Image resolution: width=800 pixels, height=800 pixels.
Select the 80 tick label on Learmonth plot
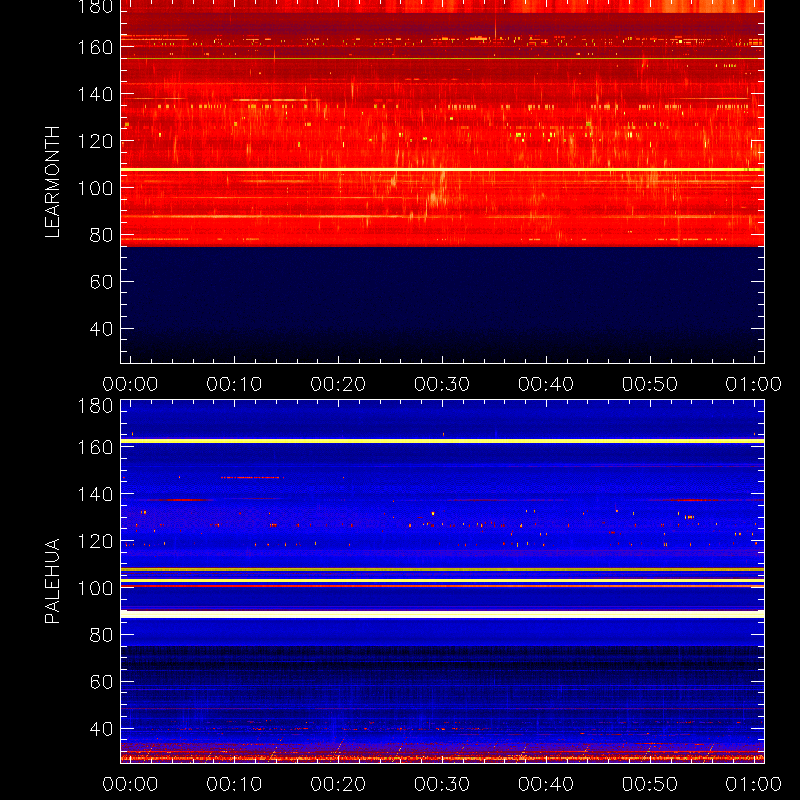[x=102, y=235]
